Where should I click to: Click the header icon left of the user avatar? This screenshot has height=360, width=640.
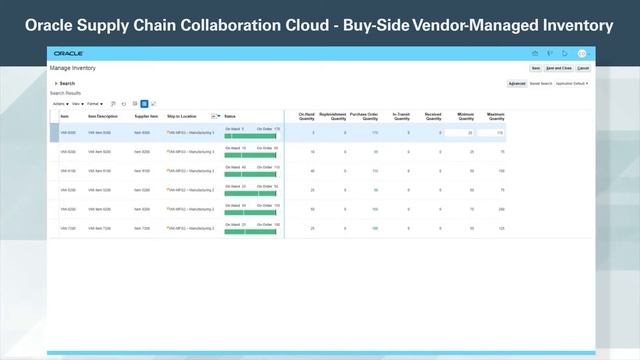(565, 53)
